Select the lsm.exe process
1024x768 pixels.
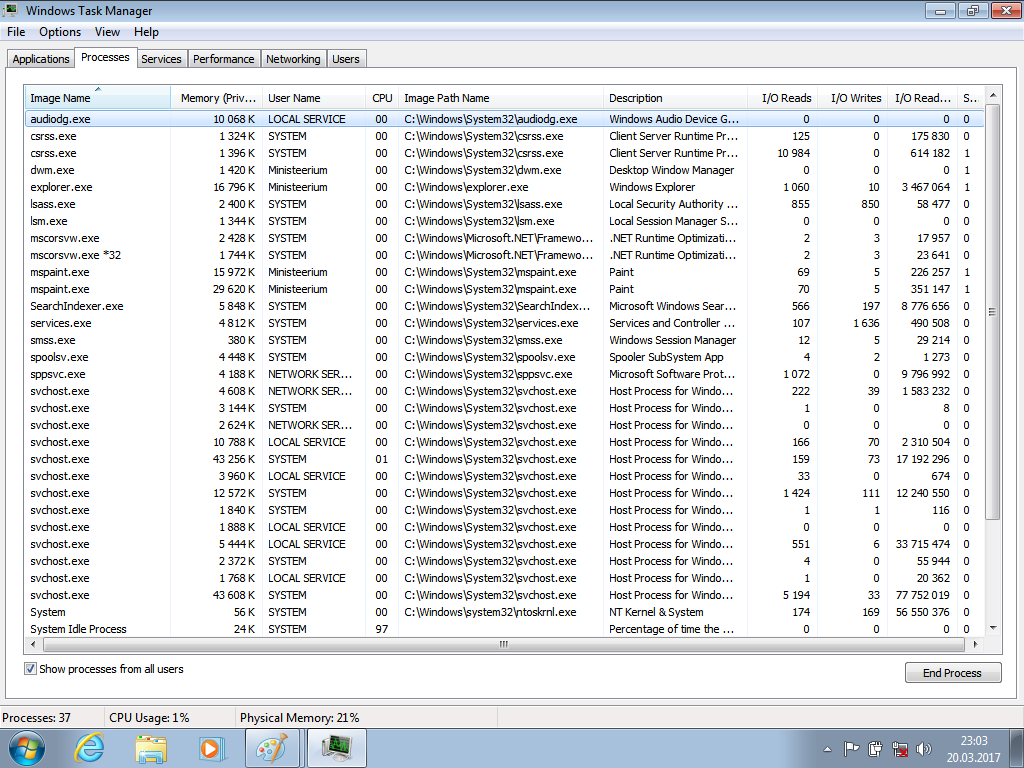tap(504, 221)
